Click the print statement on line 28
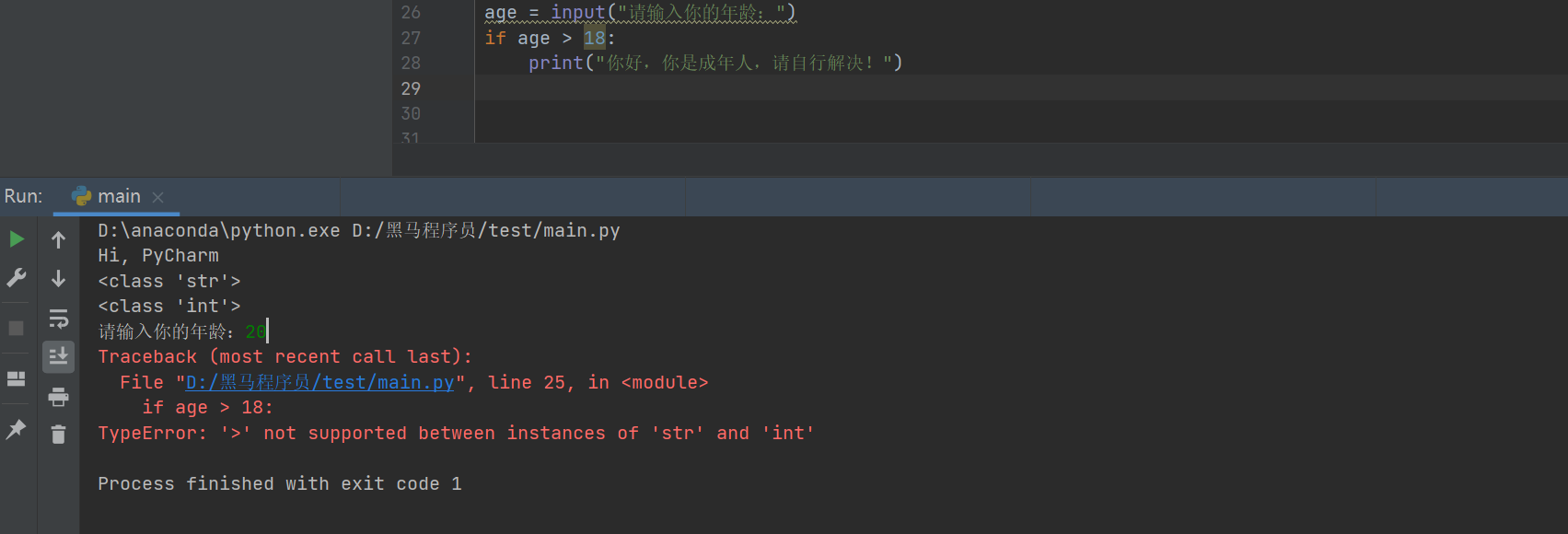The width and height of the screenshot is (1568, 534). coord(715,63)
